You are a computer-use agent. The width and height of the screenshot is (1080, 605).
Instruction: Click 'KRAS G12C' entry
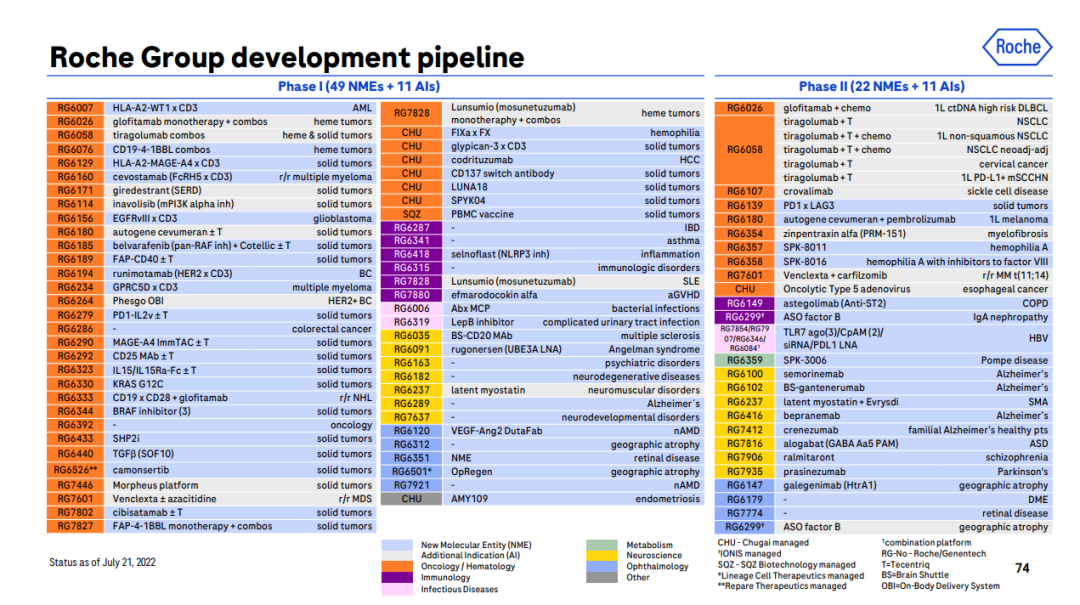[x=138, y=384]
